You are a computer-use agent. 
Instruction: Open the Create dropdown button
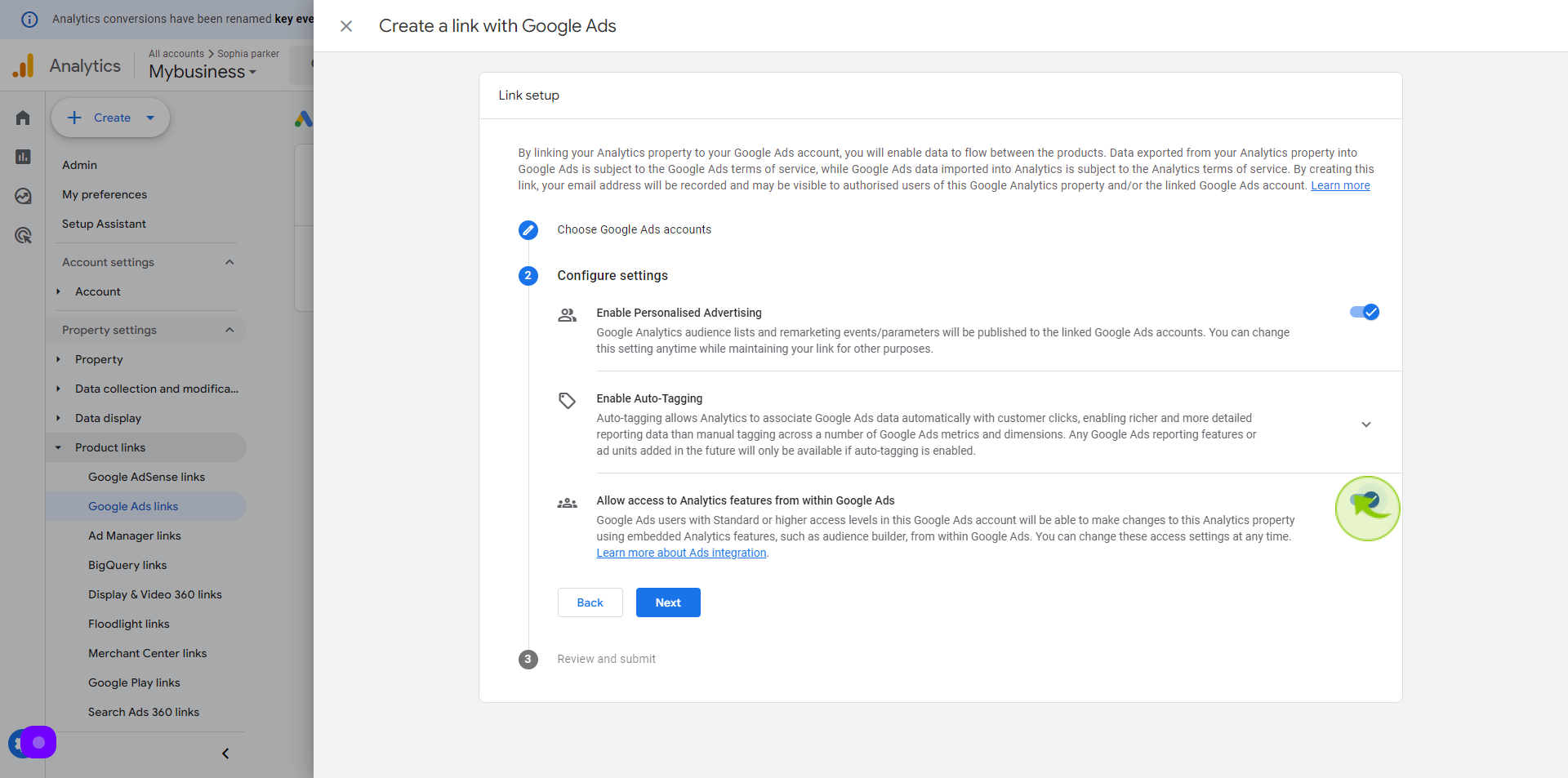tap(111, 118)
